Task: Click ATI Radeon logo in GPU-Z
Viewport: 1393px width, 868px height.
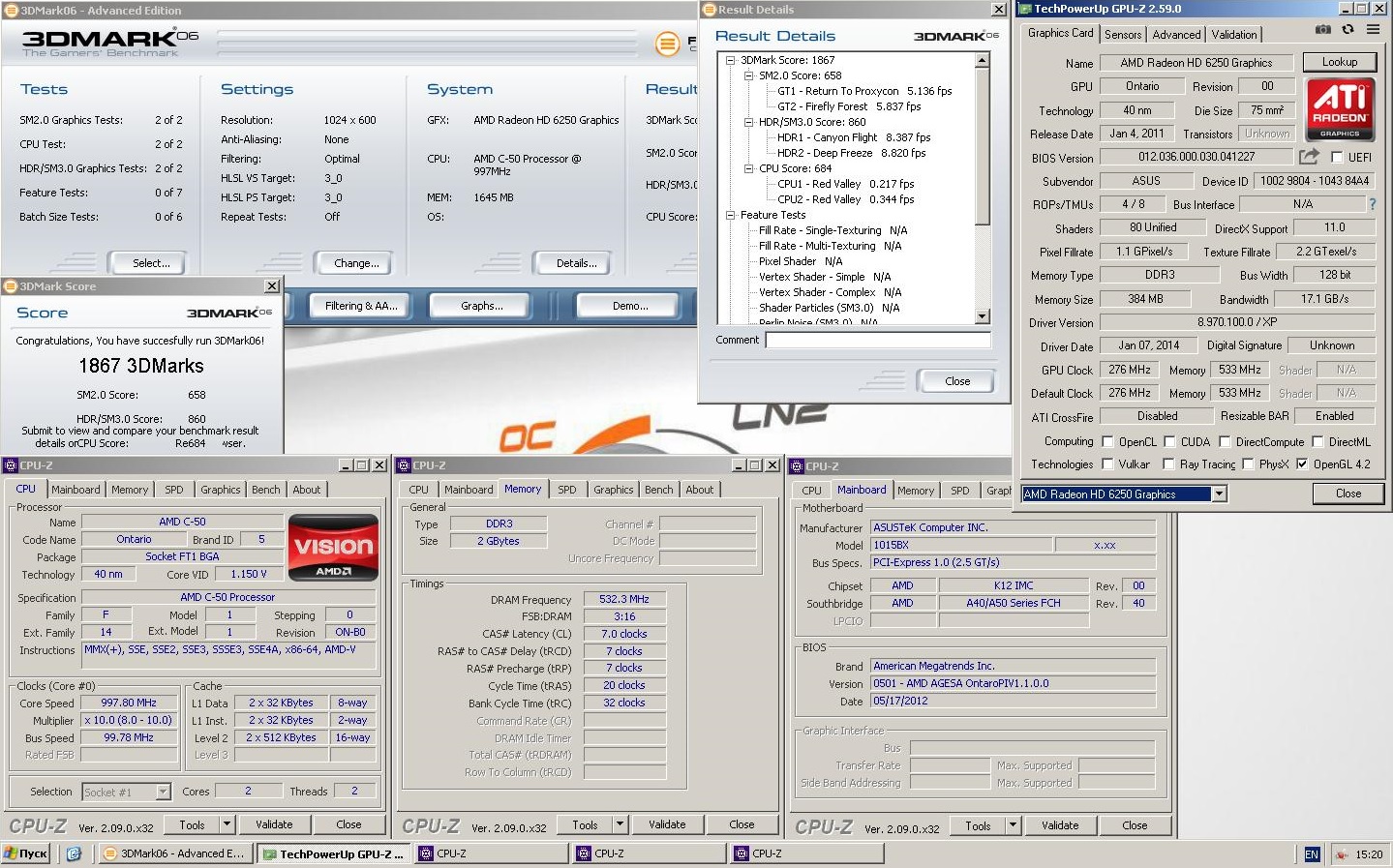Action: (x=1340, y=109)
